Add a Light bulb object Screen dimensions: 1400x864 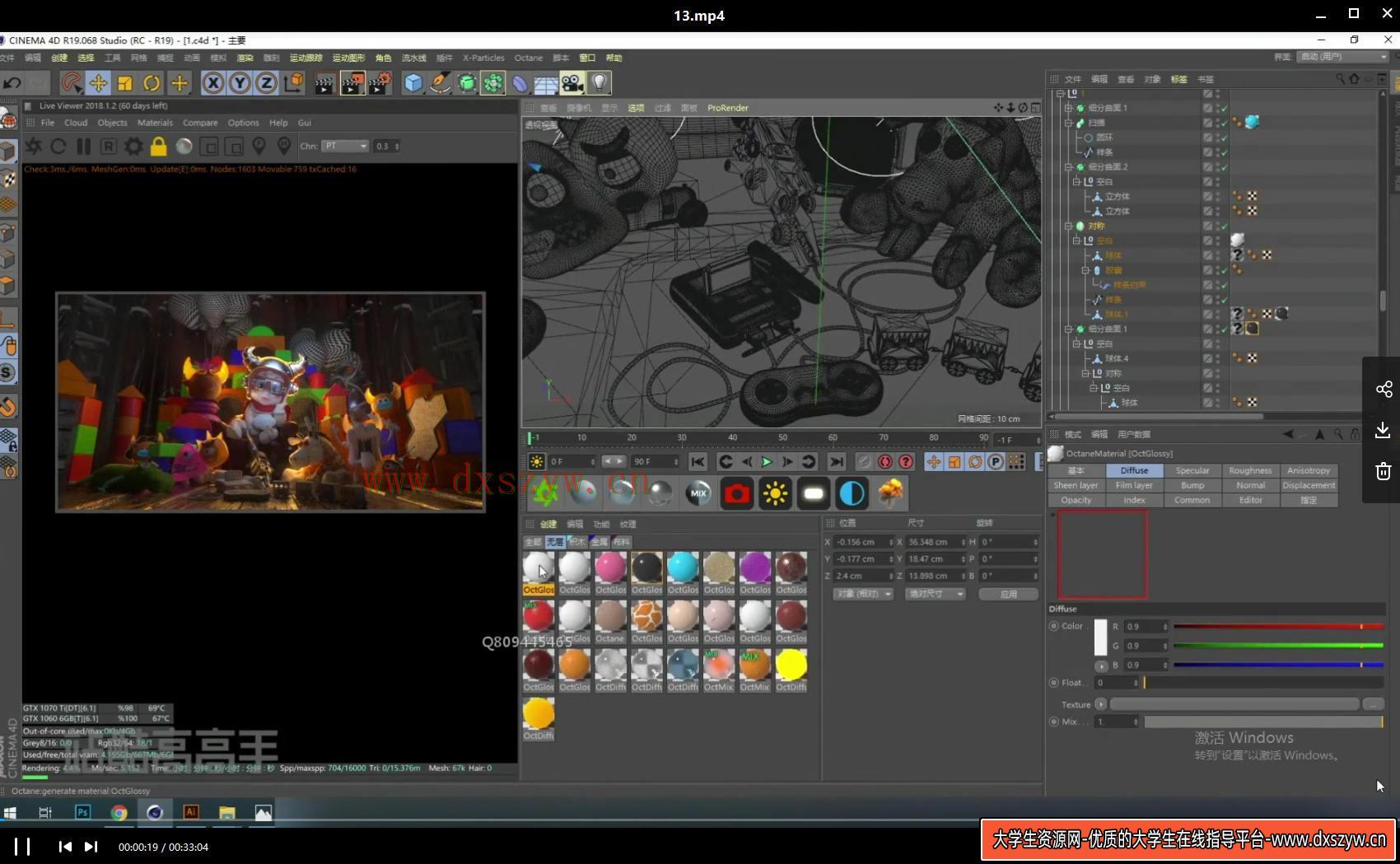pyautogui.click(x=600, y=82)
